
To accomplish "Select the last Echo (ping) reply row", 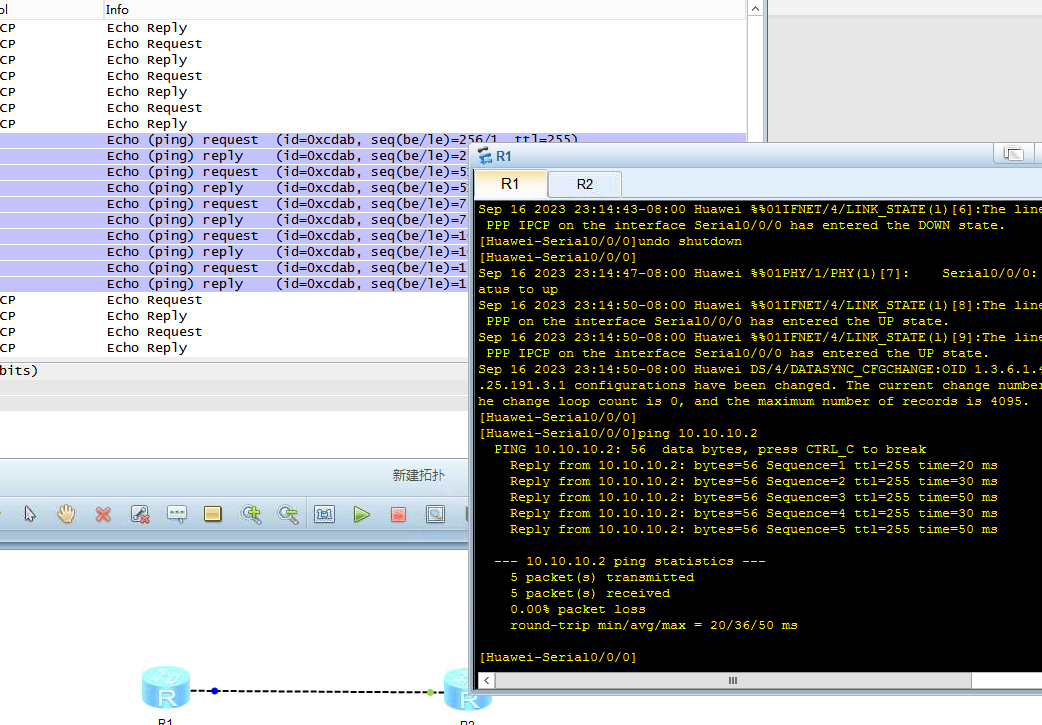I will 235,284.
